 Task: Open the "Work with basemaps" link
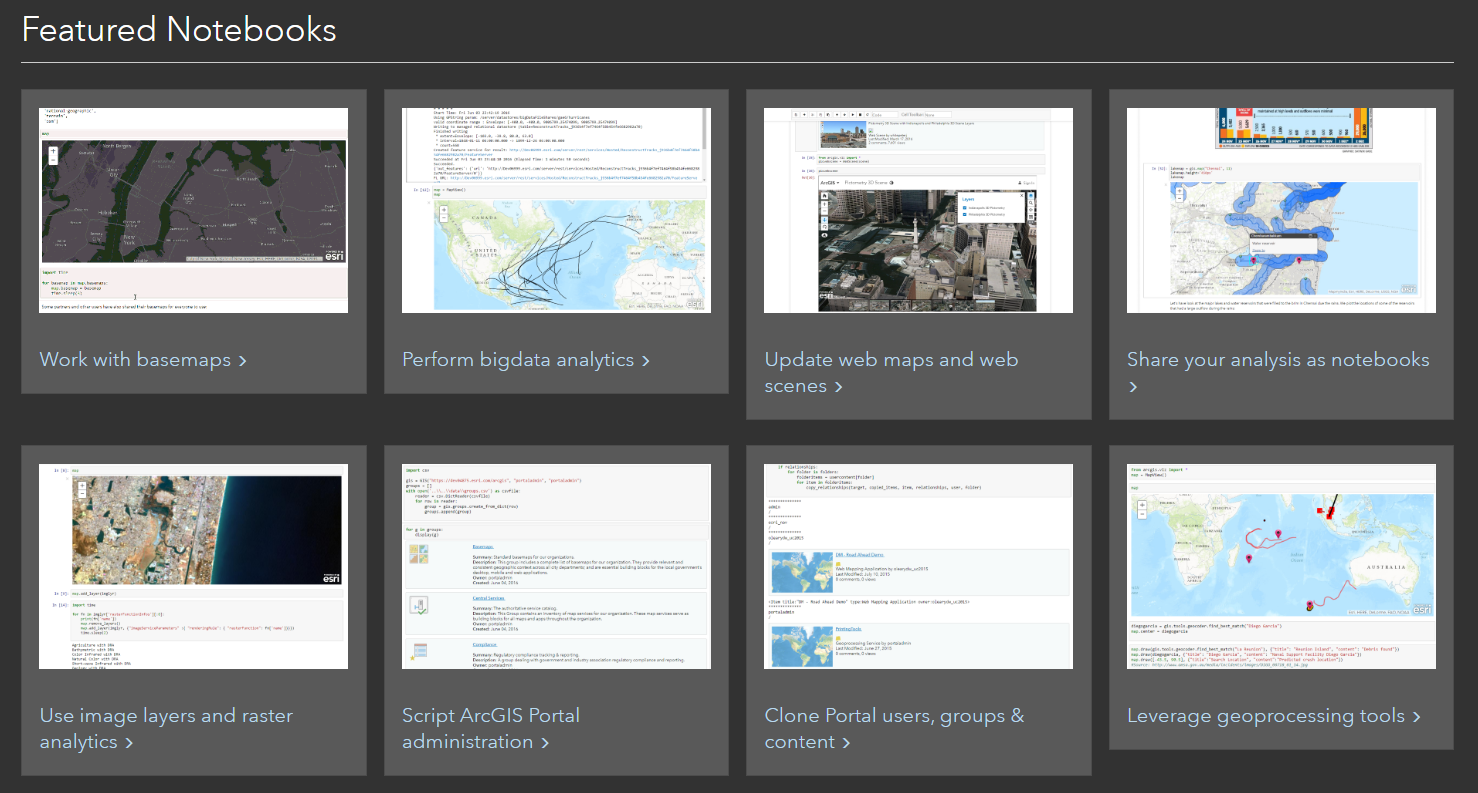(143, 360)
